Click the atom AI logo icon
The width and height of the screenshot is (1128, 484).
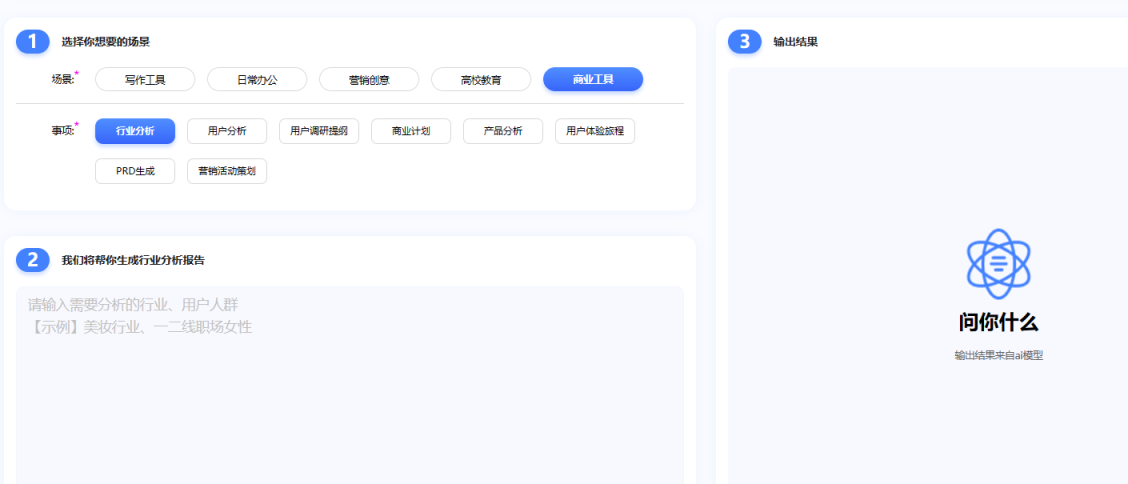998,264
